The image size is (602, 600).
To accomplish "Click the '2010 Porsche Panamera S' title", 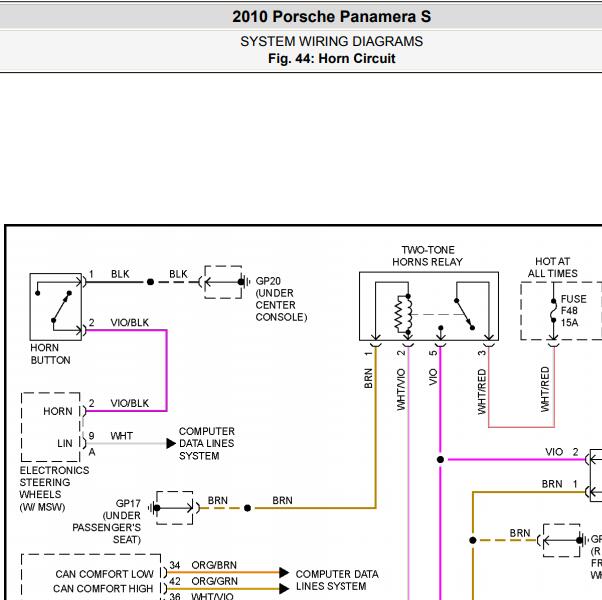I will (331, 17).
